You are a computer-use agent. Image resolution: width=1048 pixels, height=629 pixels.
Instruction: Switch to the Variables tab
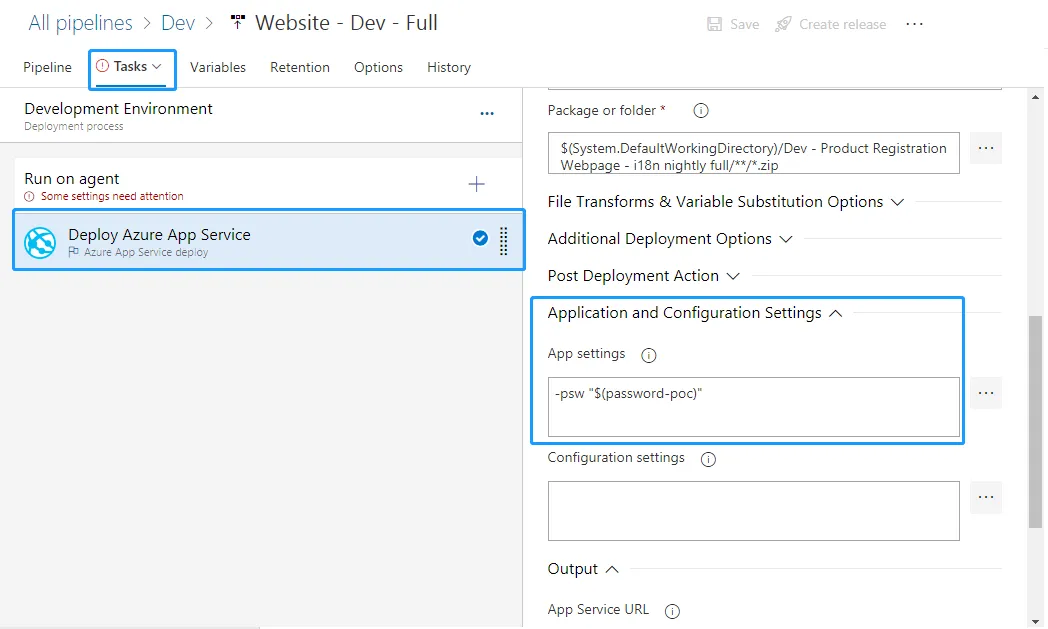(x=218, y=67)
